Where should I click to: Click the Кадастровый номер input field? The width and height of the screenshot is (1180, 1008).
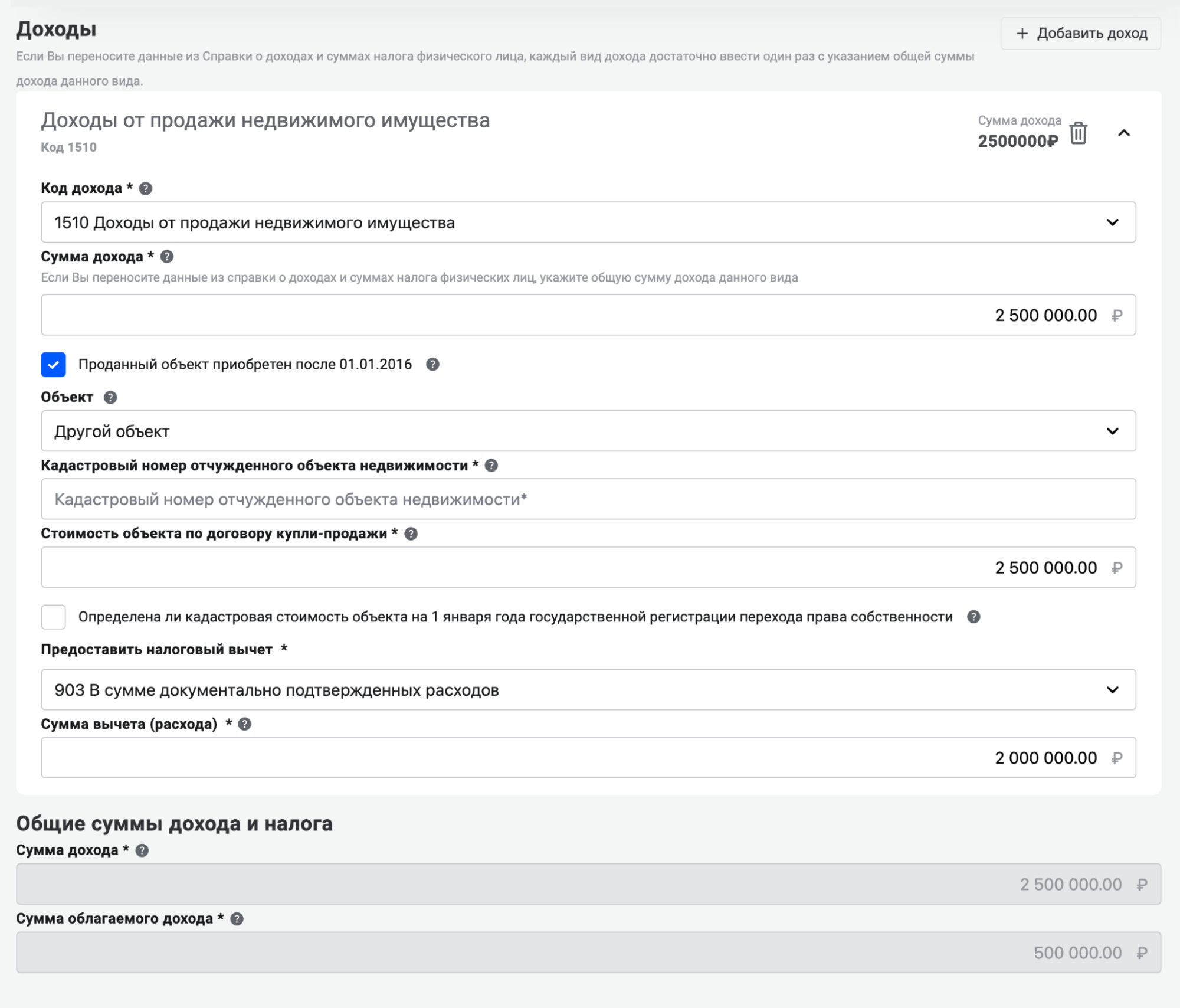(588, 499)
